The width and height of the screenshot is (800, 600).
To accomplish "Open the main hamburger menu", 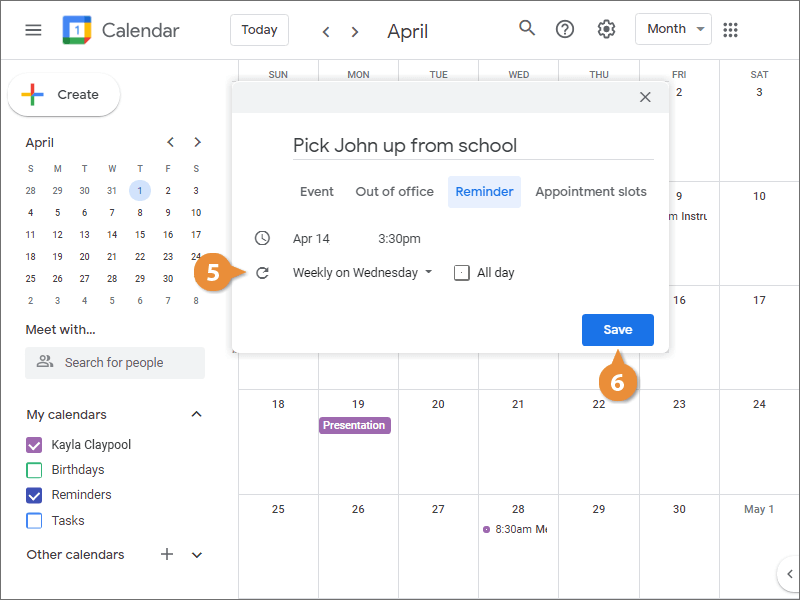I will pyautogui.click(x=33, y=30).
